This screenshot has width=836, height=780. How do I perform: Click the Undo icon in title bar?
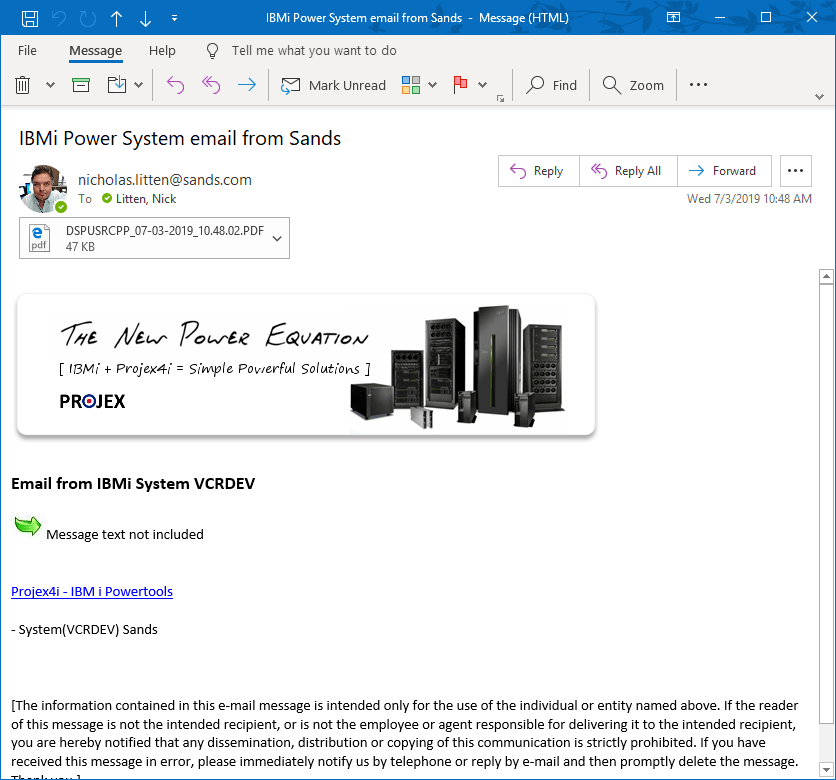(x=59, y=19)
